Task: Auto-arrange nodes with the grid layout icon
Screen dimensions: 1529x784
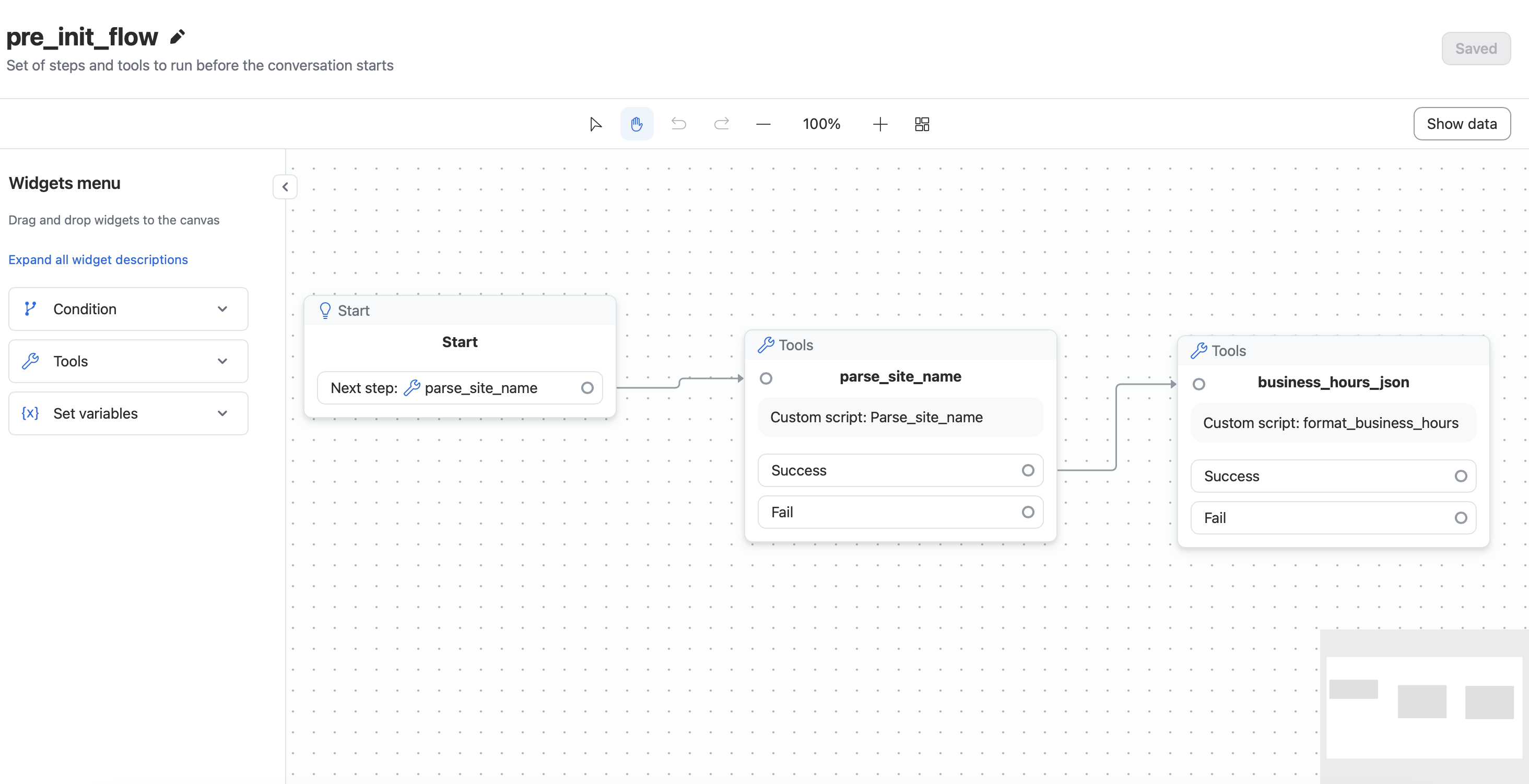Action: tap(922, 124)
